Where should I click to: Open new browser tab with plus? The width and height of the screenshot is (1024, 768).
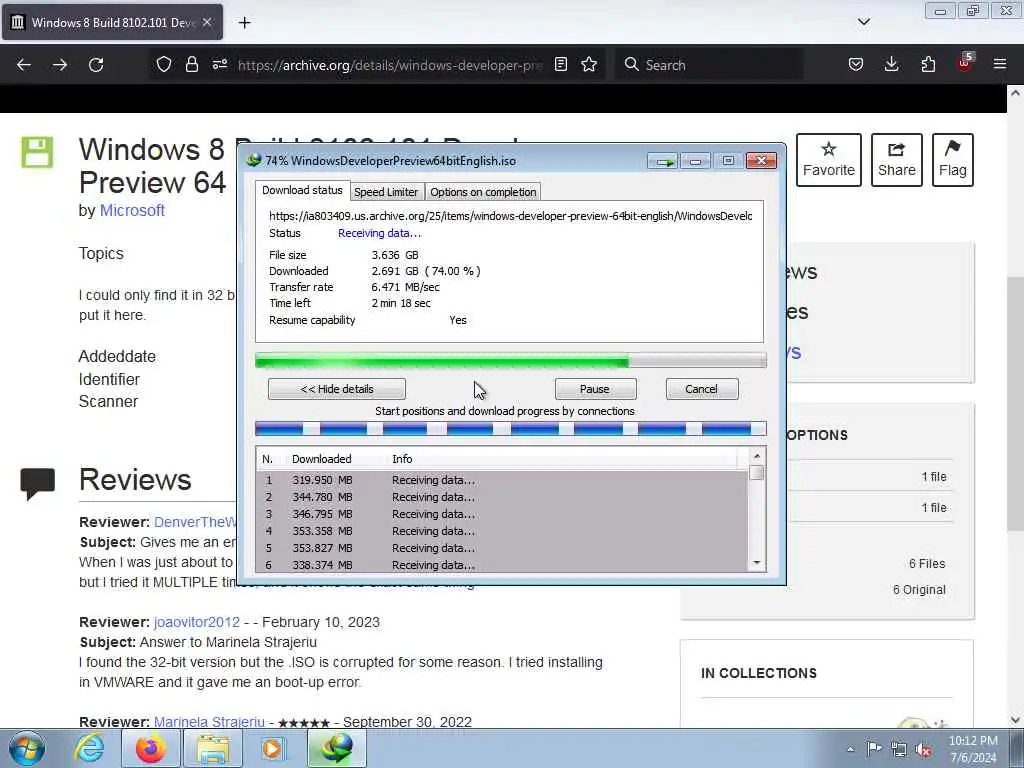coord(244,23)
